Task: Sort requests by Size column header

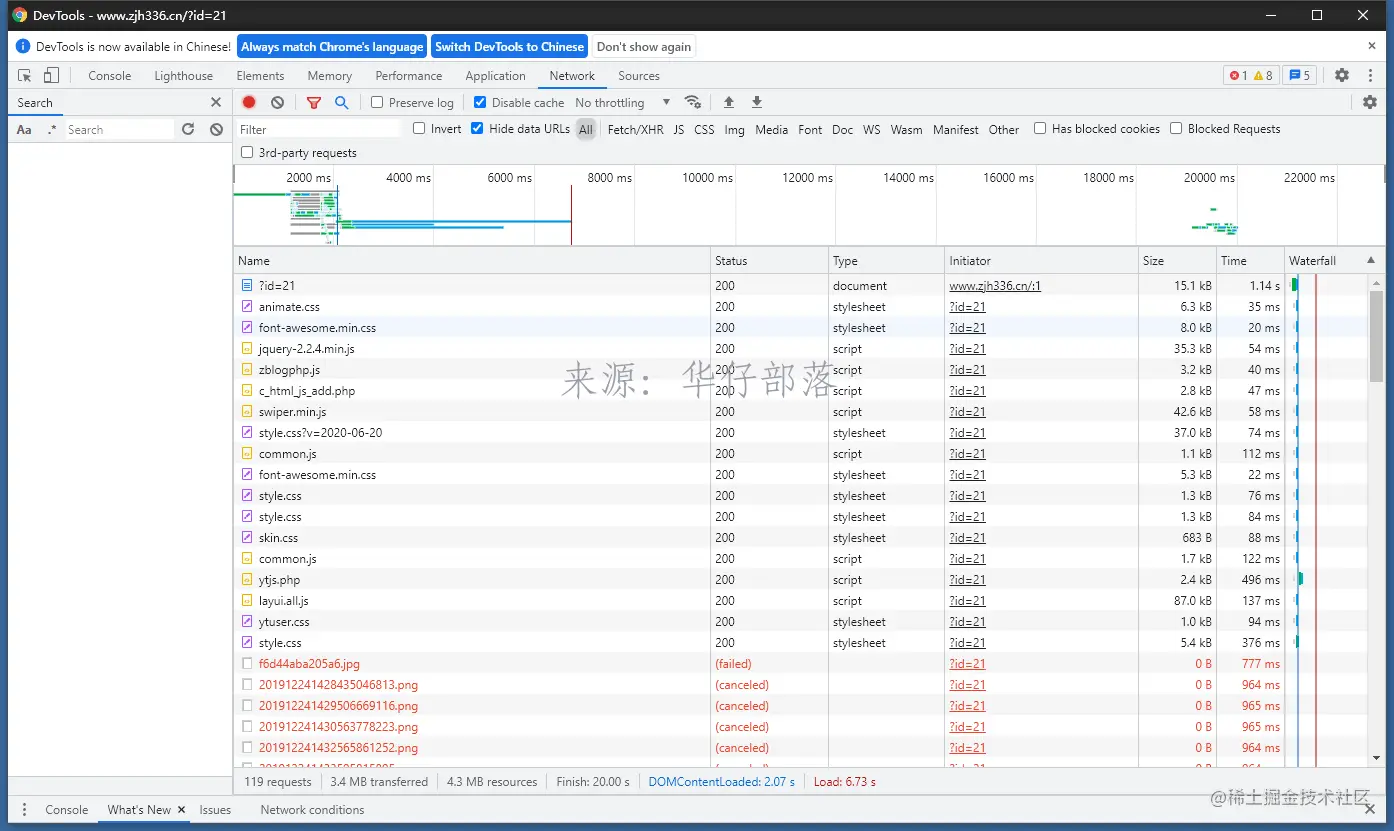Action: click(1177, 261)
